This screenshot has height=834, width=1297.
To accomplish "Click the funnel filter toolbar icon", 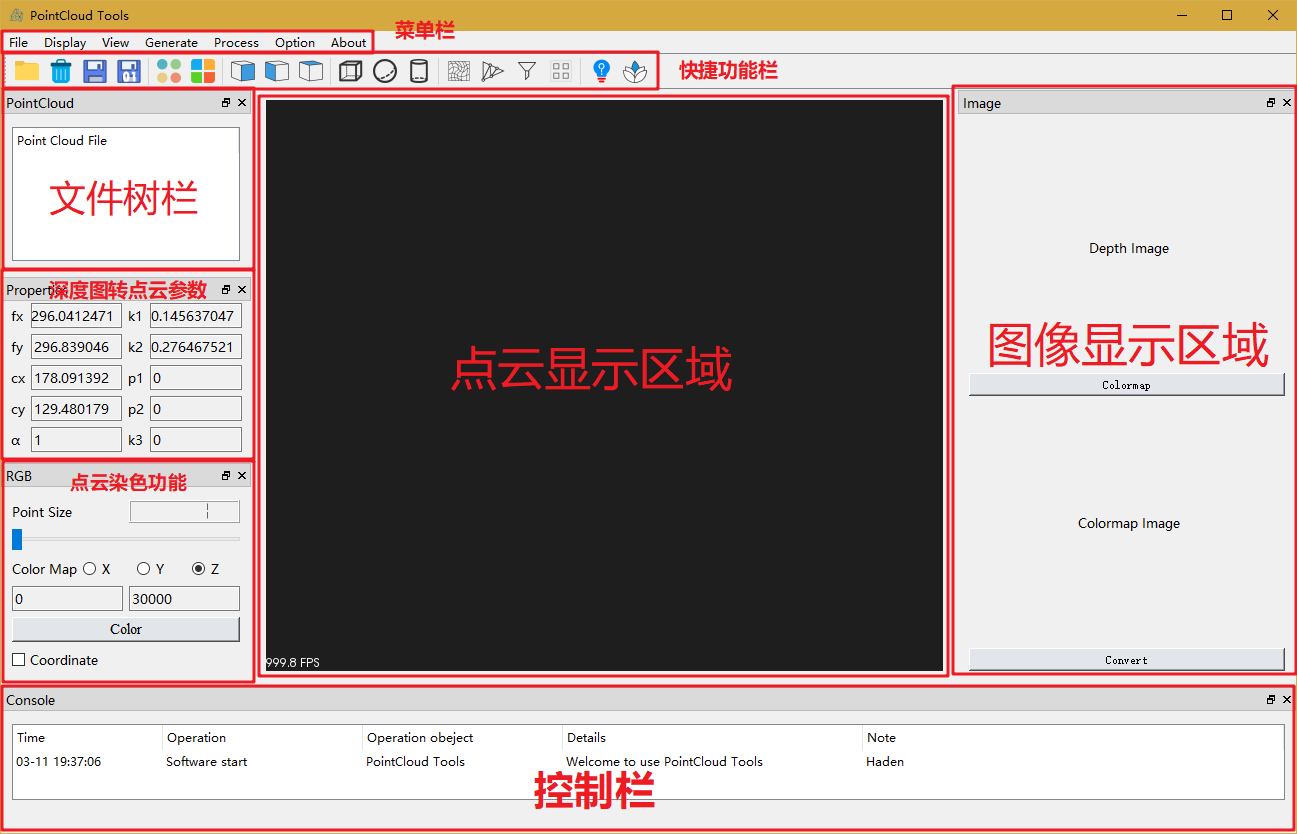I will [x=527, y=71].
